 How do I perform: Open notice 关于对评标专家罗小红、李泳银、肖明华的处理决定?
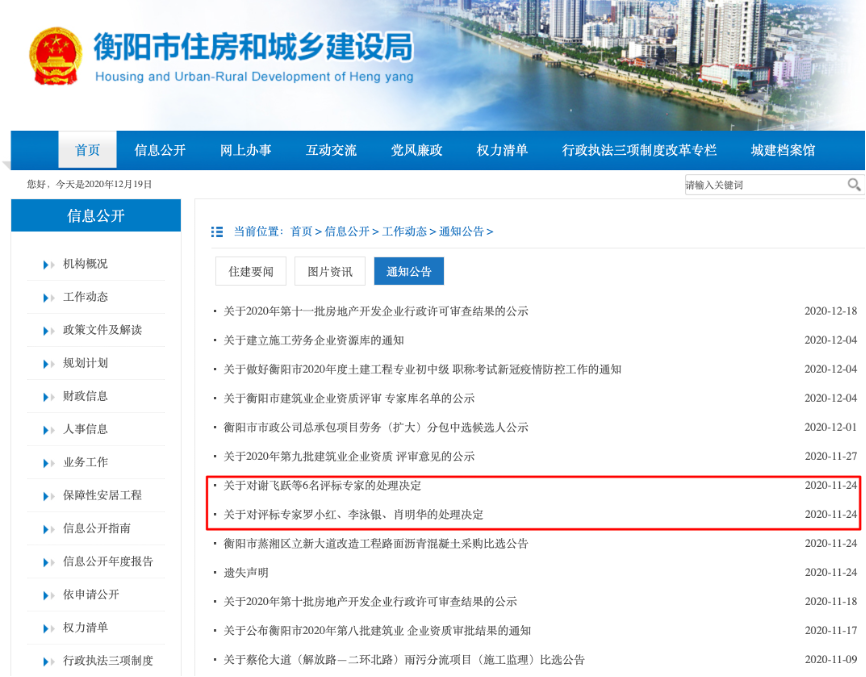coord(353,515)
